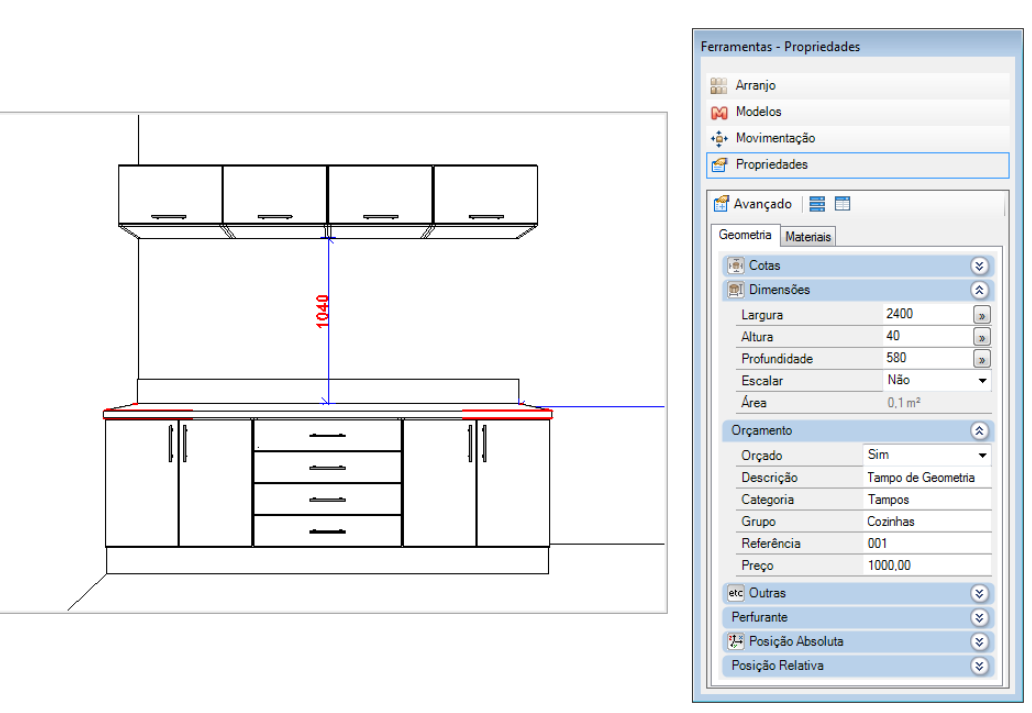Collapse the Dimensões section
Viewport: 1032px width, 713px height.
click(980, 290)
